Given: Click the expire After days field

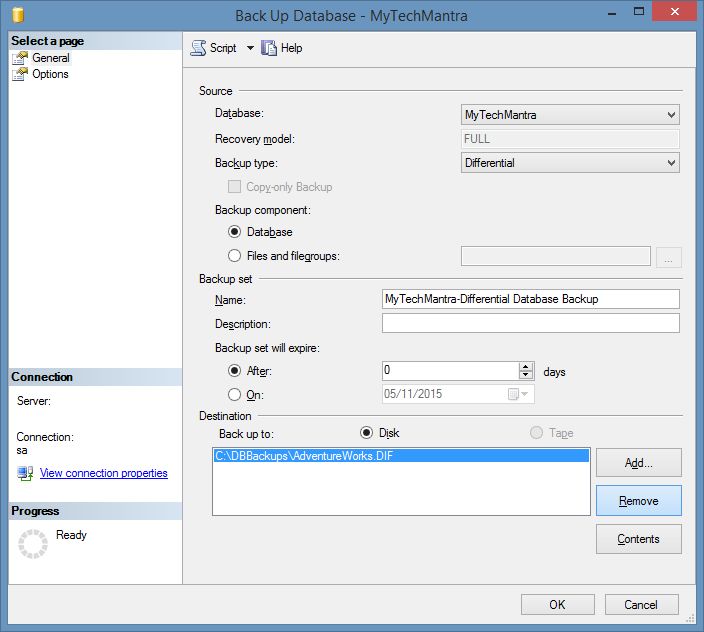Looking at the screenshot, I should coord(450,371).
